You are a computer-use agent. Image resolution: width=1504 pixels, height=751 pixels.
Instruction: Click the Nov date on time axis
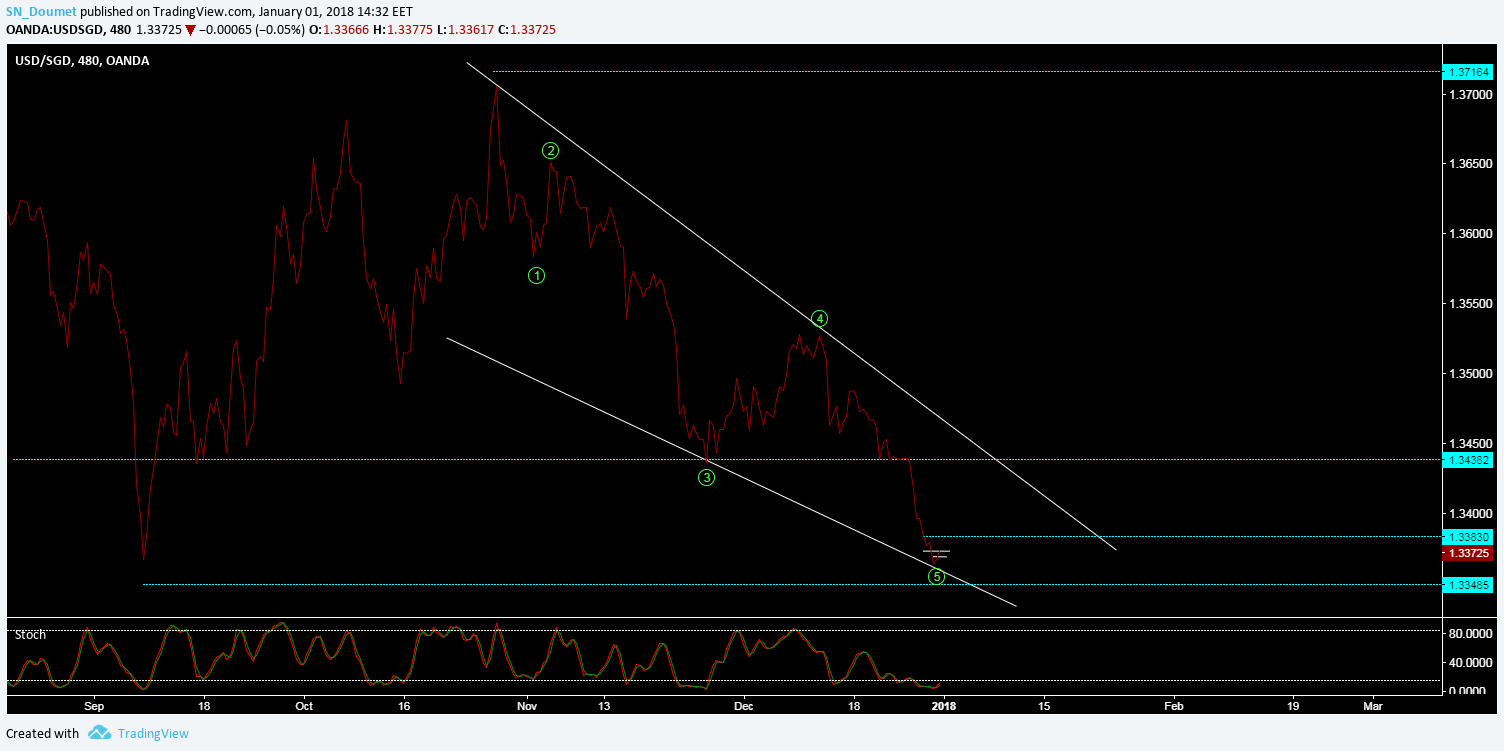[527, 705]
